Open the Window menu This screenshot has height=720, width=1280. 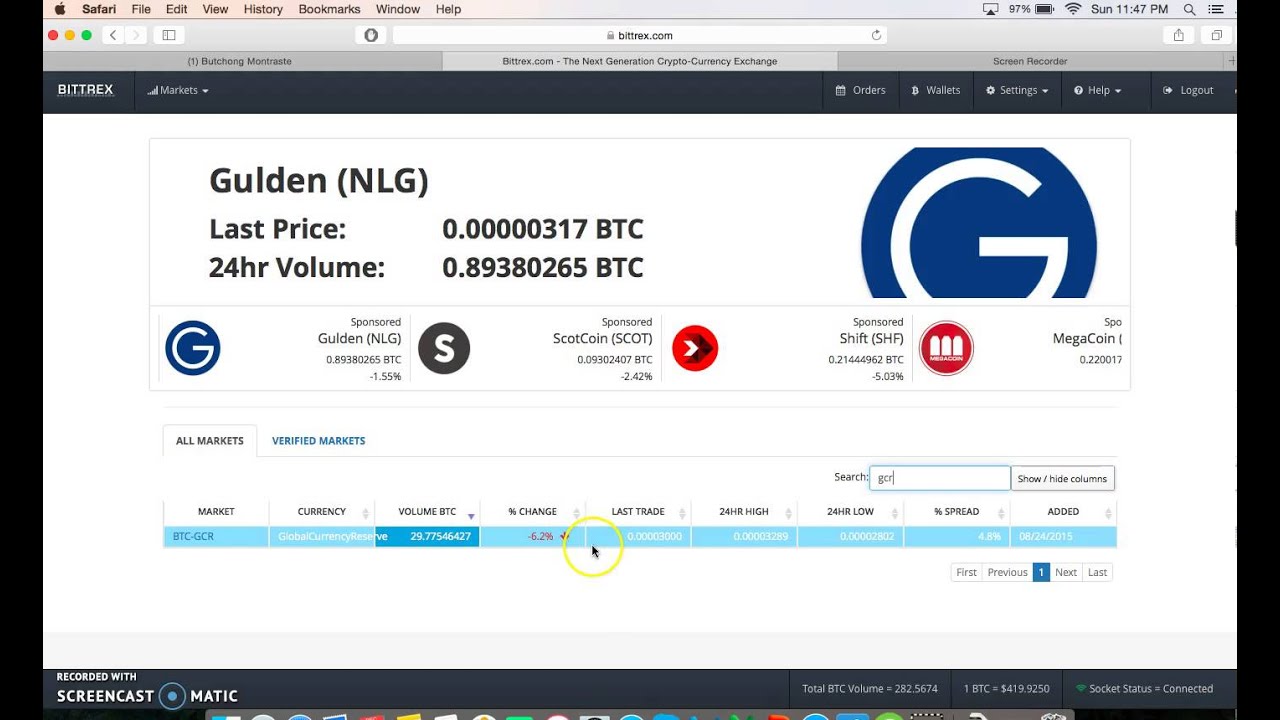tap(398, 9)
